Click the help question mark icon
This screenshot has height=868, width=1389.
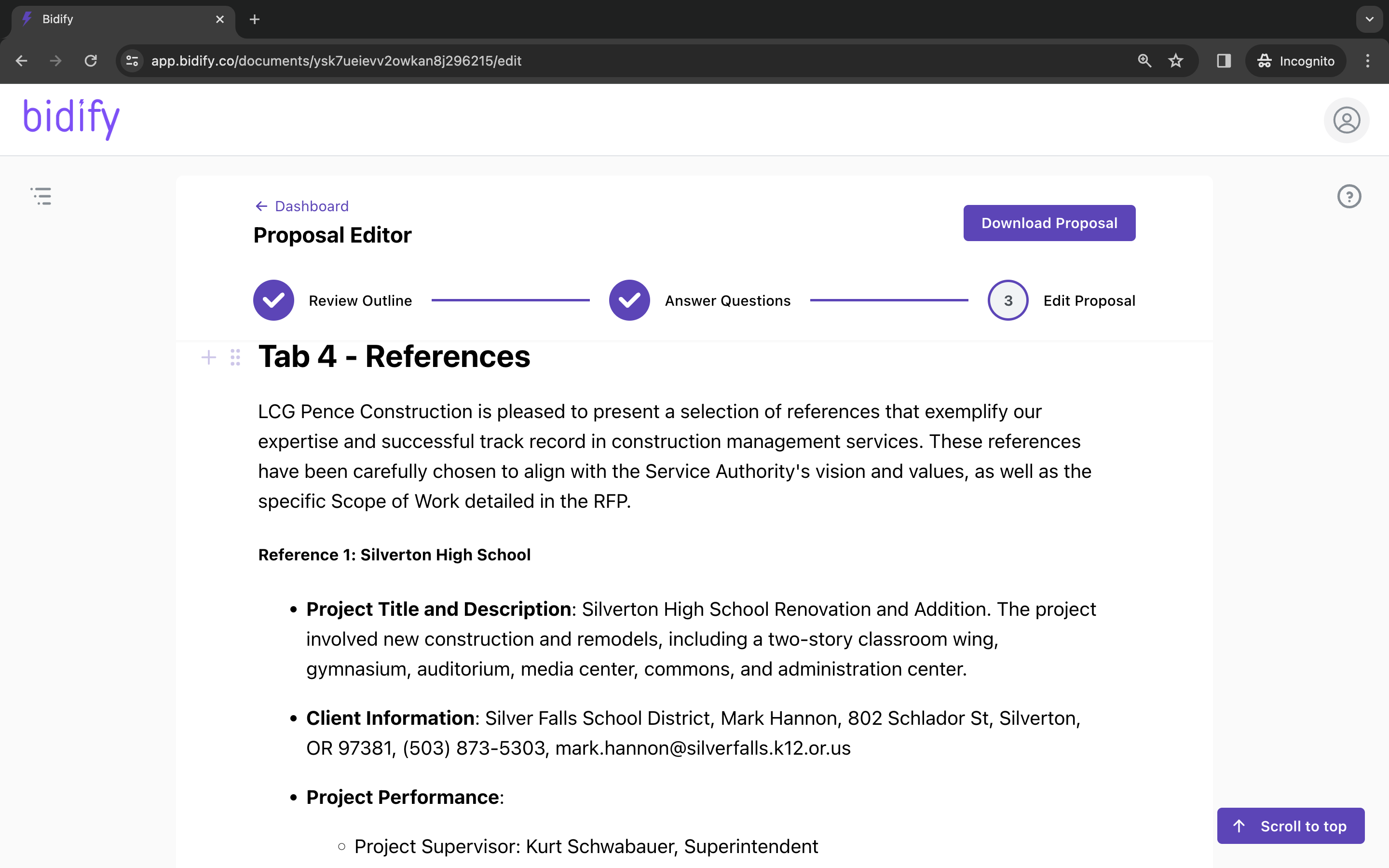click(1349, 196)
